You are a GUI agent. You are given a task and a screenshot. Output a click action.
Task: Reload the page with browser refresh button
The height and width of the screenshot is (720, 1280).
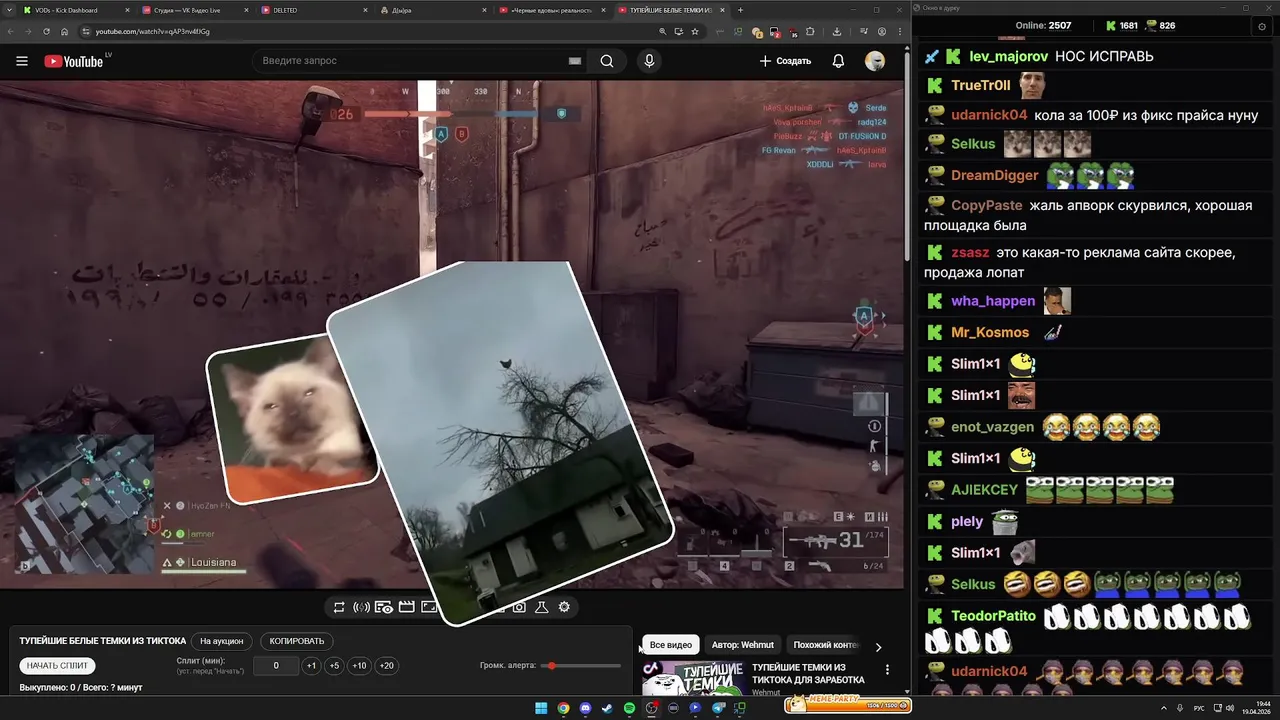46,31
